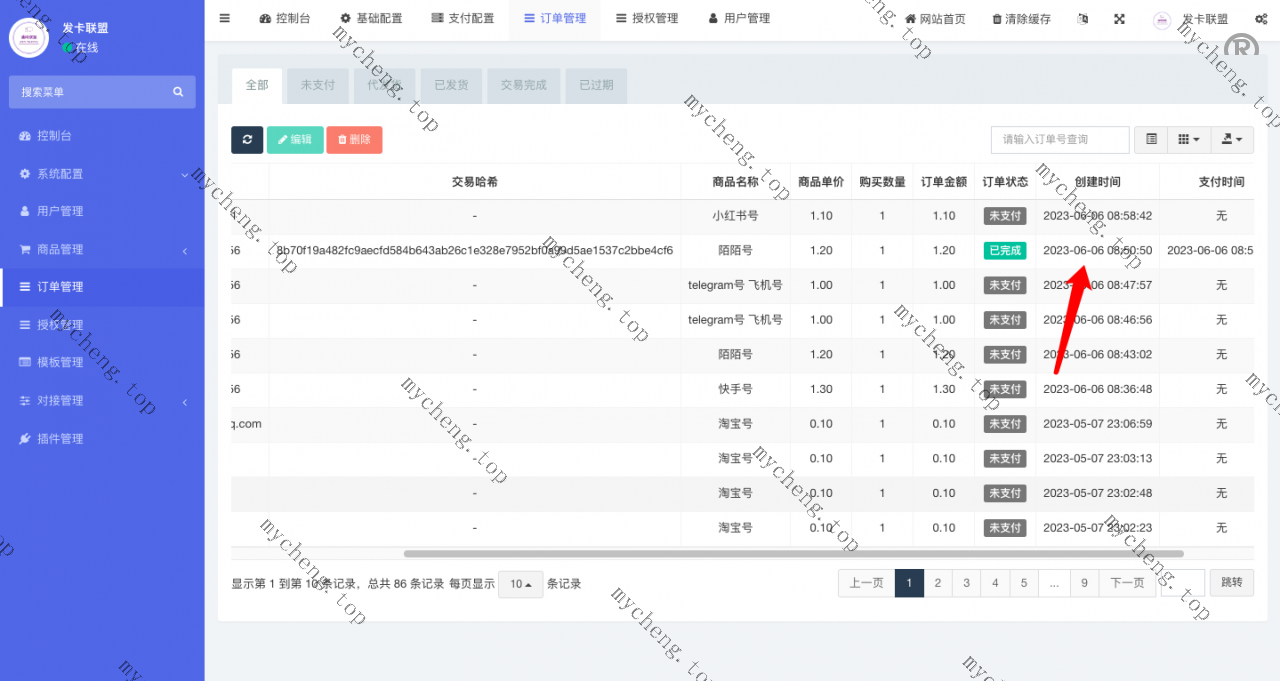The image size is (1280, 681).
Task: Open the export data dropdown
Action: pyautogui.click(x=1231, y=140)
